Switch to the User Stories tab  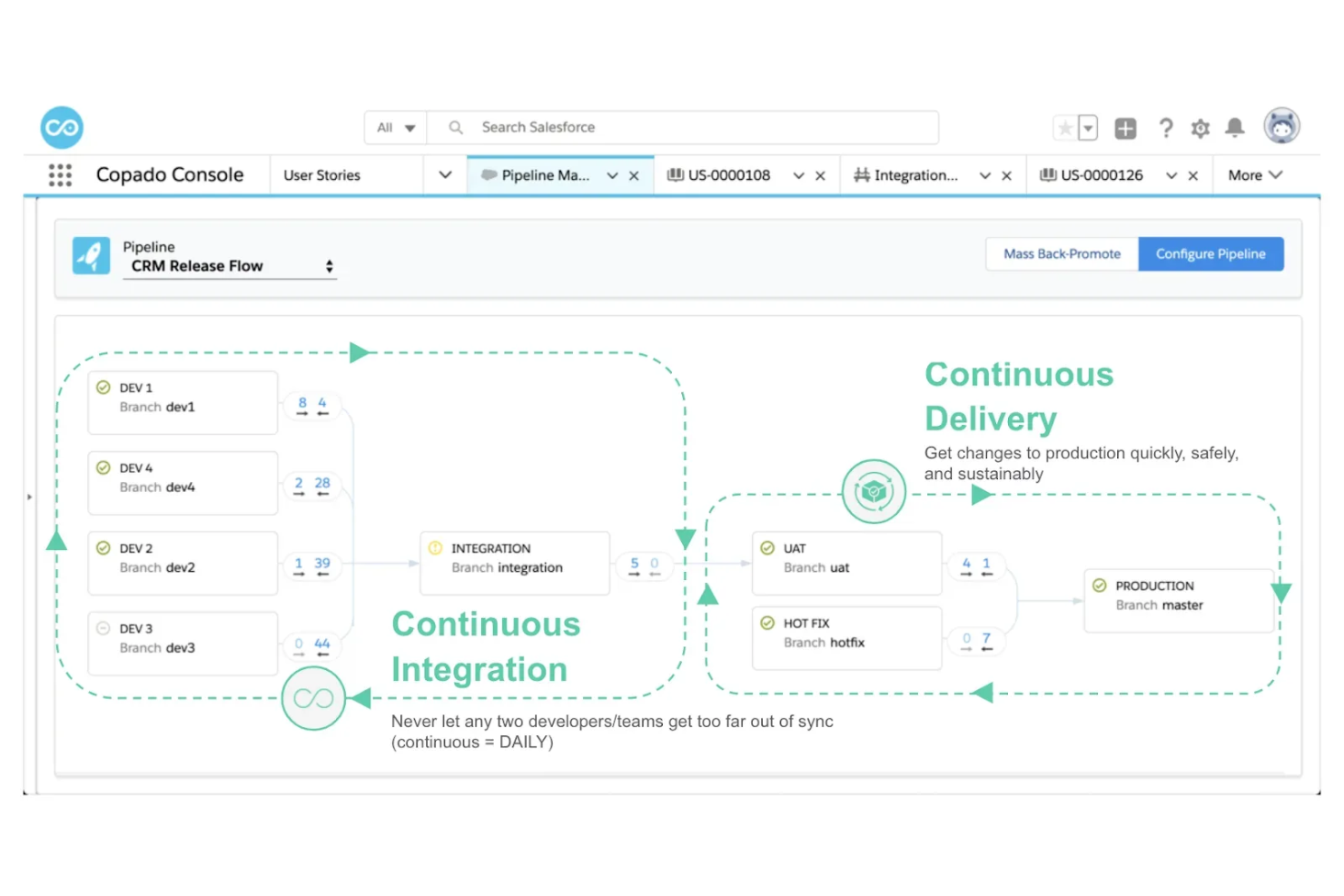pos(322,174)
